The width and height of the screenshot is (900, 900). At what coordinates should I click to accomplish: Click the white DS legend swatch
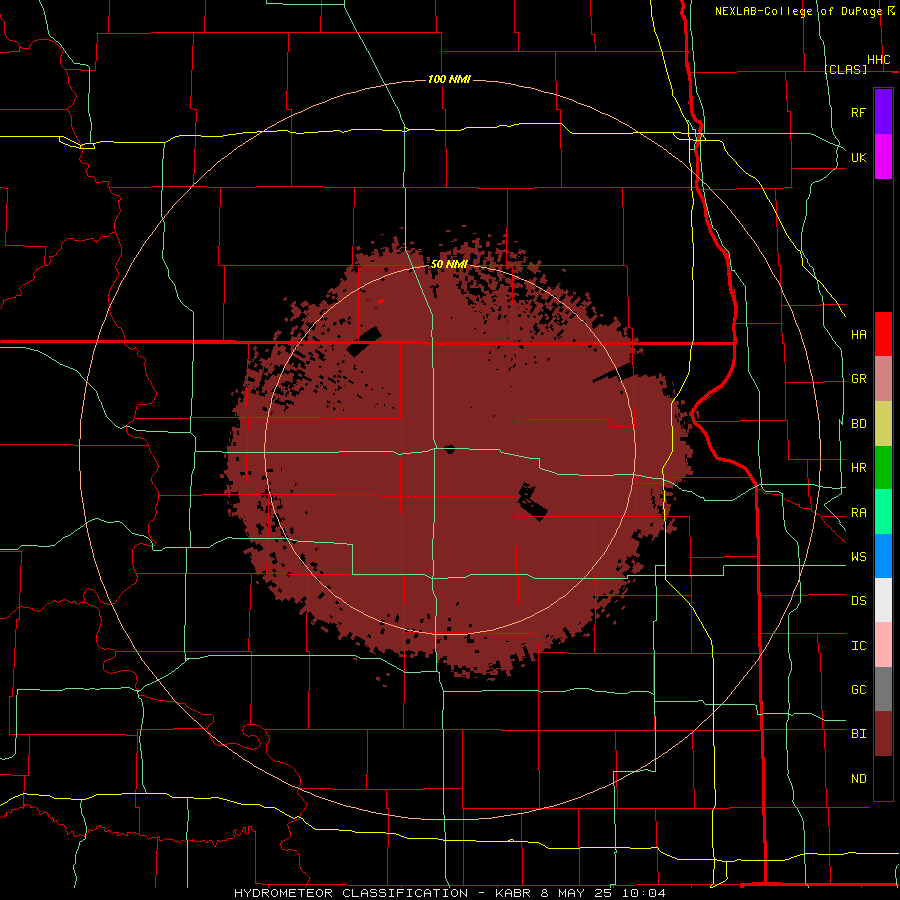883,600
